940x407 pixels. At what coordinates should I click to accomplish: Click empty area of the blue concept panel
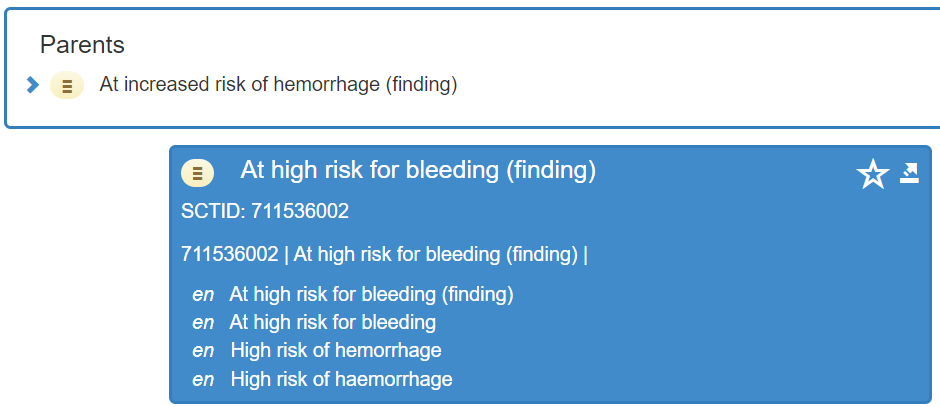719,324
